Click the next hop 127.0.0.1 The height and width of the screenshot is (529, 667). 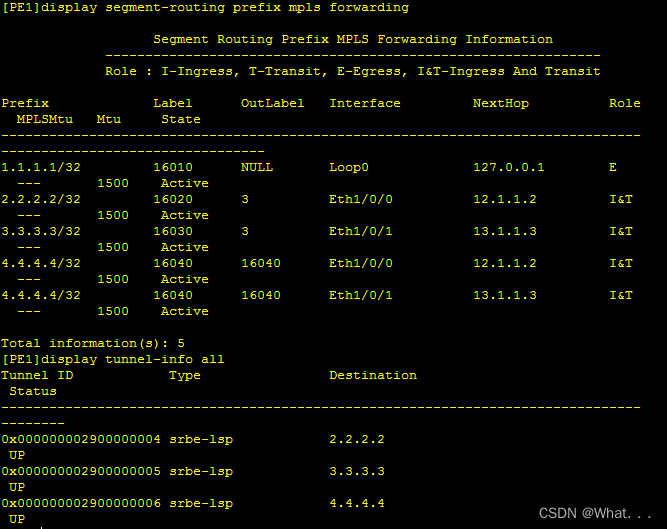point(509,167)
